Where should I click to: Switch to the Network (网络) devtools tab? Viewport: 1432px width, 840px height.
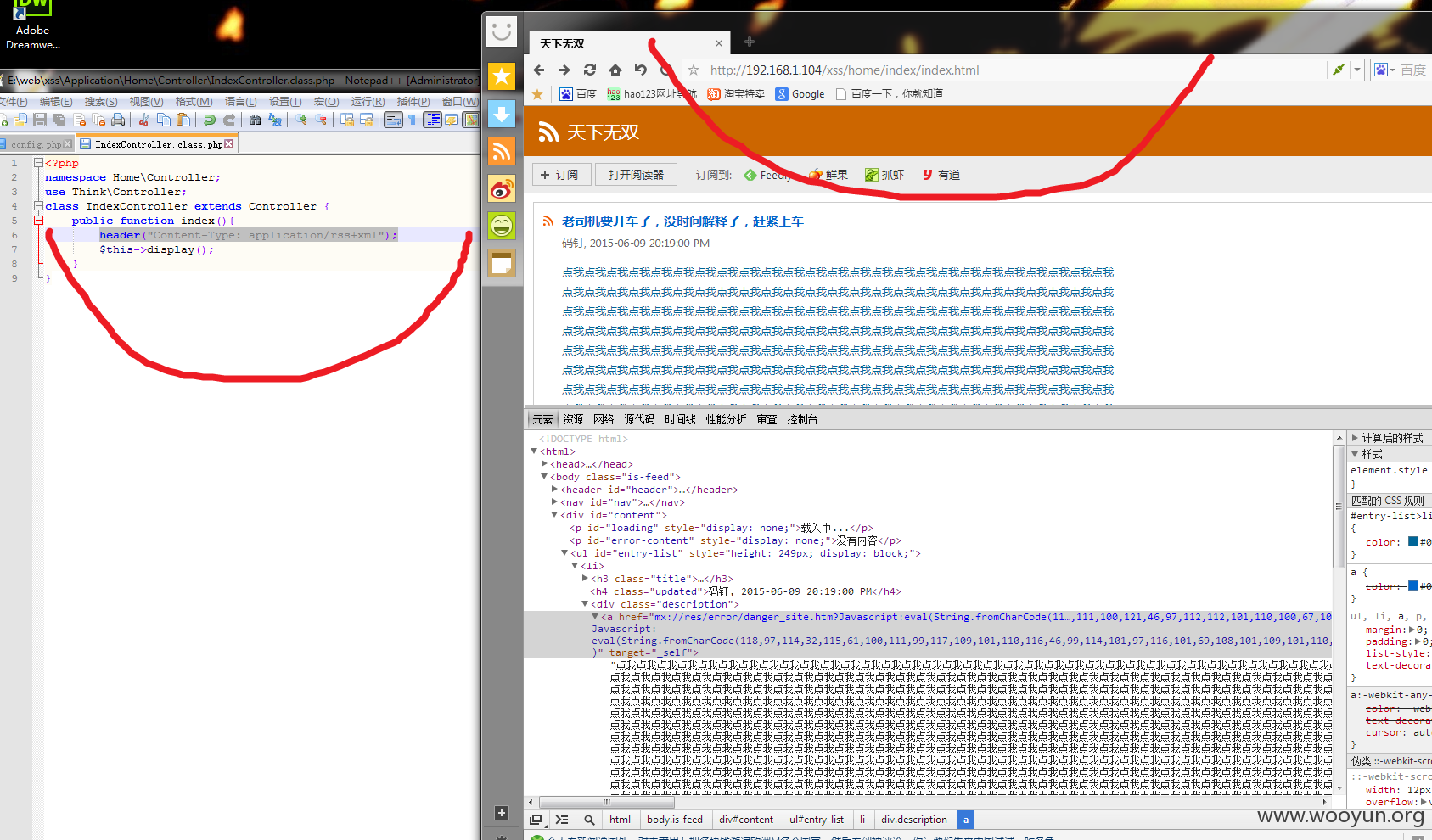tap(604, 419)
